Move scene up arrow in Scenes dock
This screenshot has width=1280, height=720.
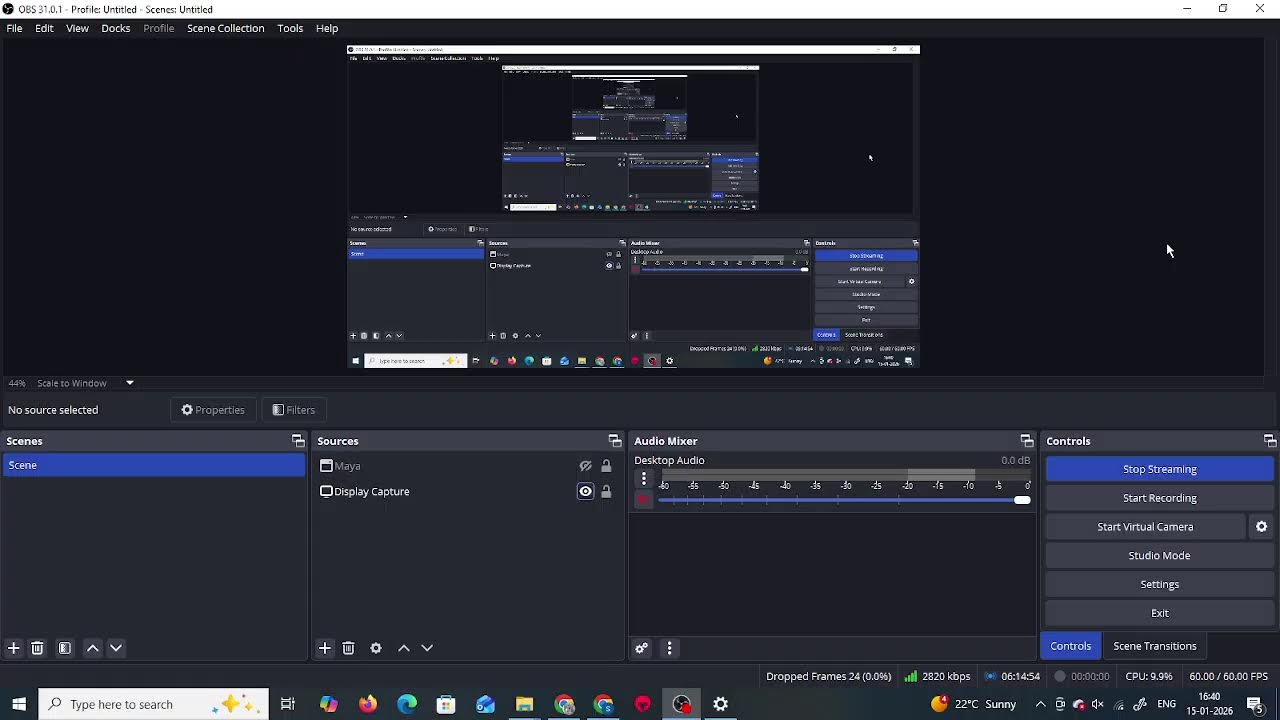(93, 648)
